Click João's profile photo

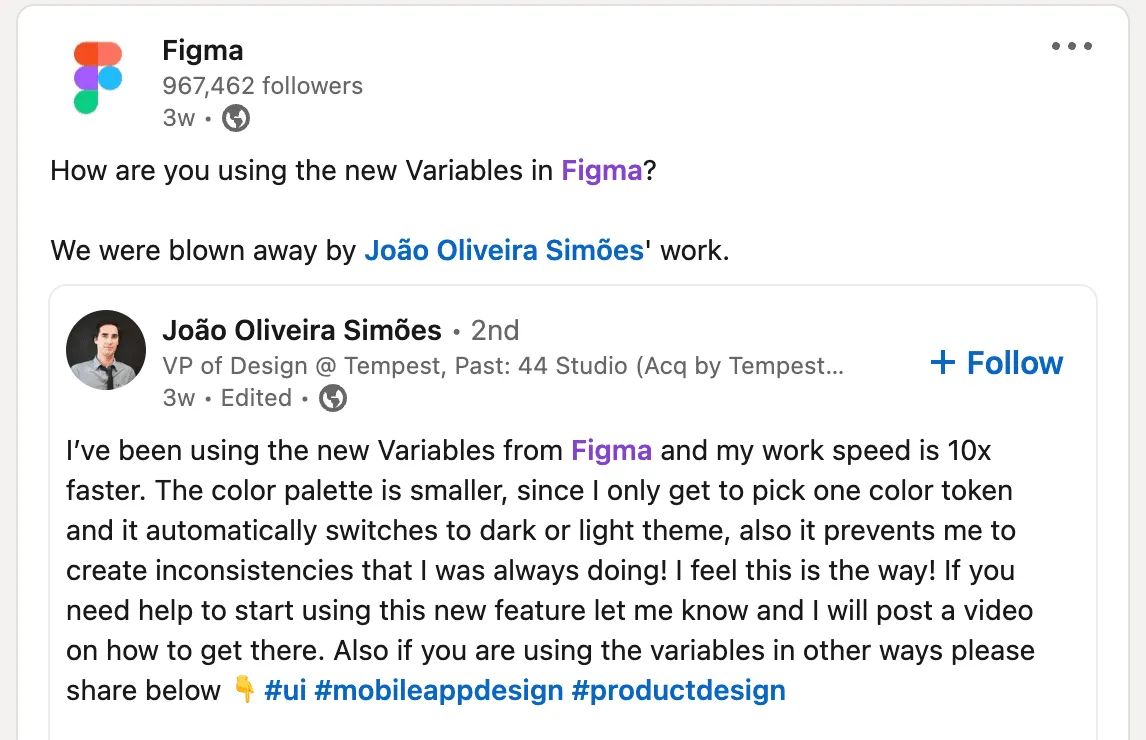(x=105, y=350)
